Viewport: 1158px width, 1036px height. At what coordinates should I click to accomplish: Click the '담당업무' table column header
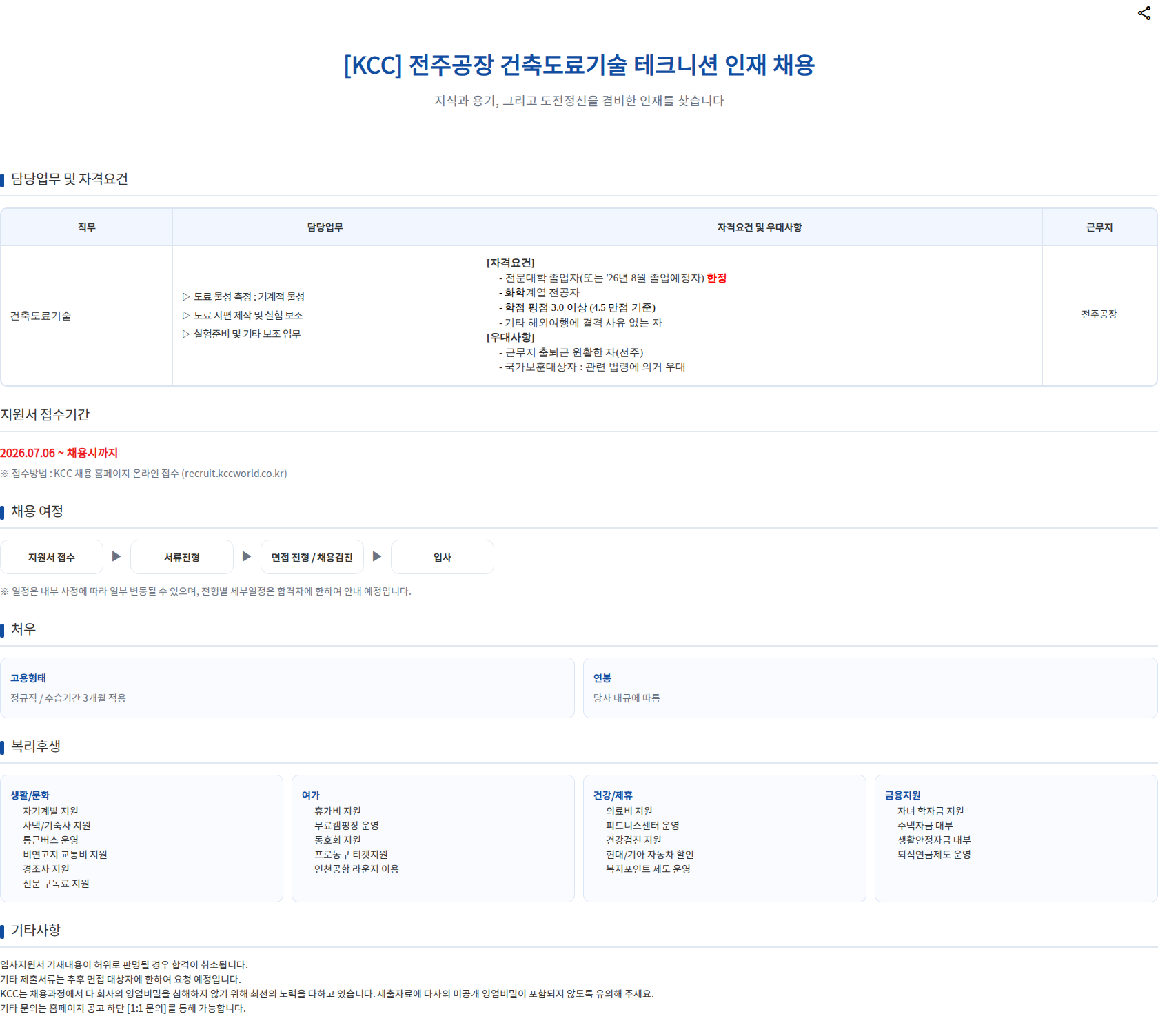(325, 227)
